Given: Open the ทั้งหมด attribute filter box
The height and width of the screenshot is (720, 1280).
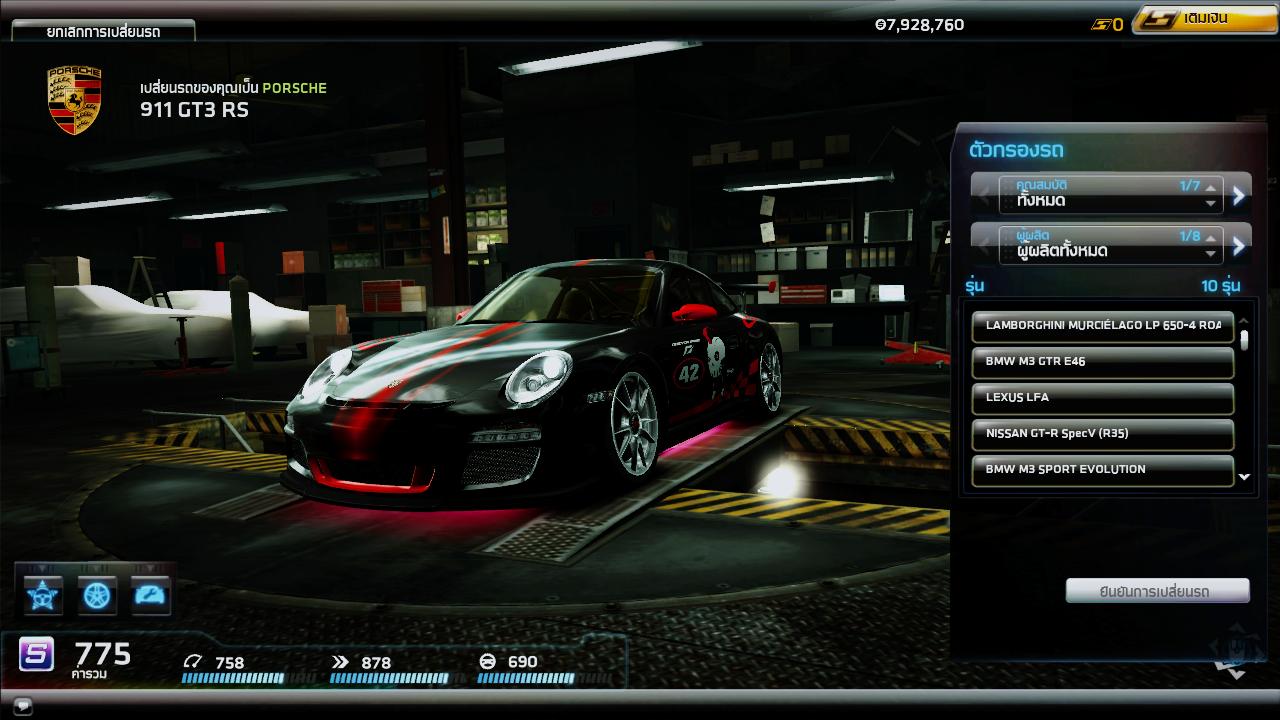Looking at the screenshot, I should click(1110, 194).
